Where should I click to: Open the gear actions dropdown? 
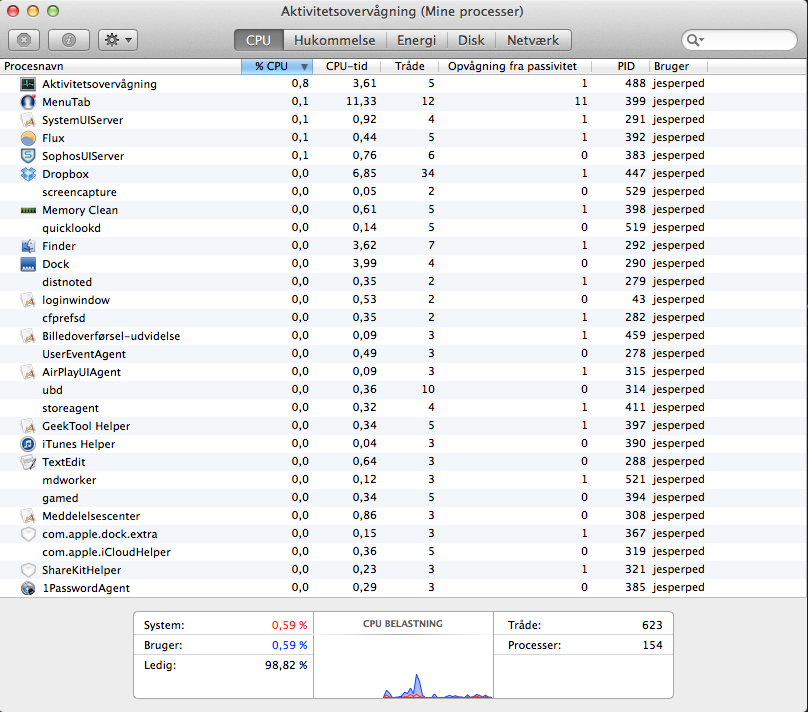118,40
